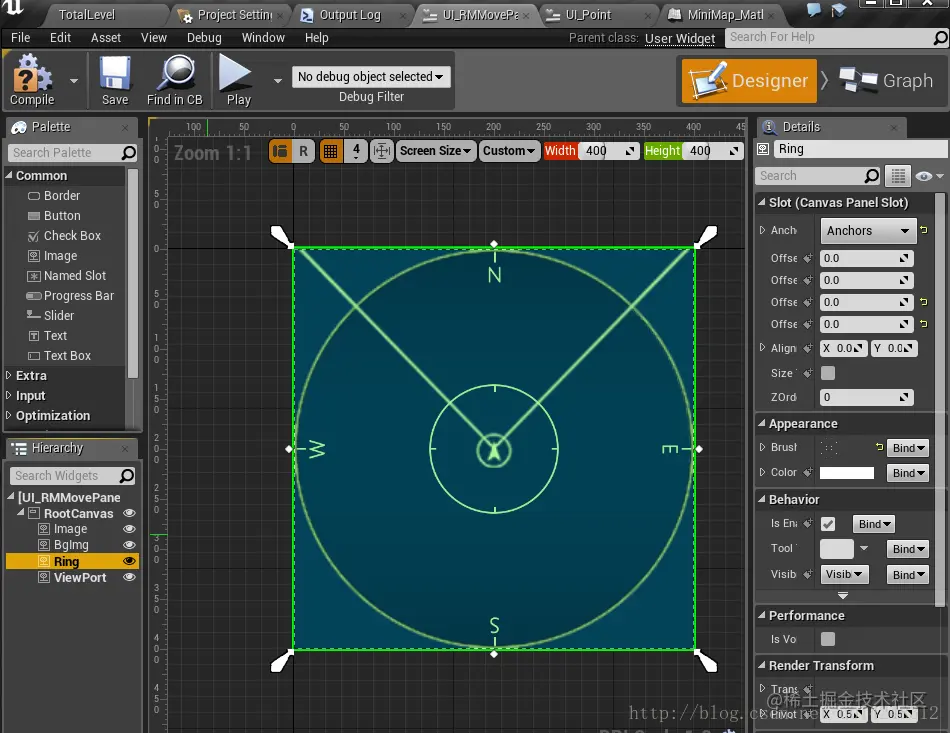Click the R respect locks button
The width and height of the screenshot is (950, 733).
[303, 151]
